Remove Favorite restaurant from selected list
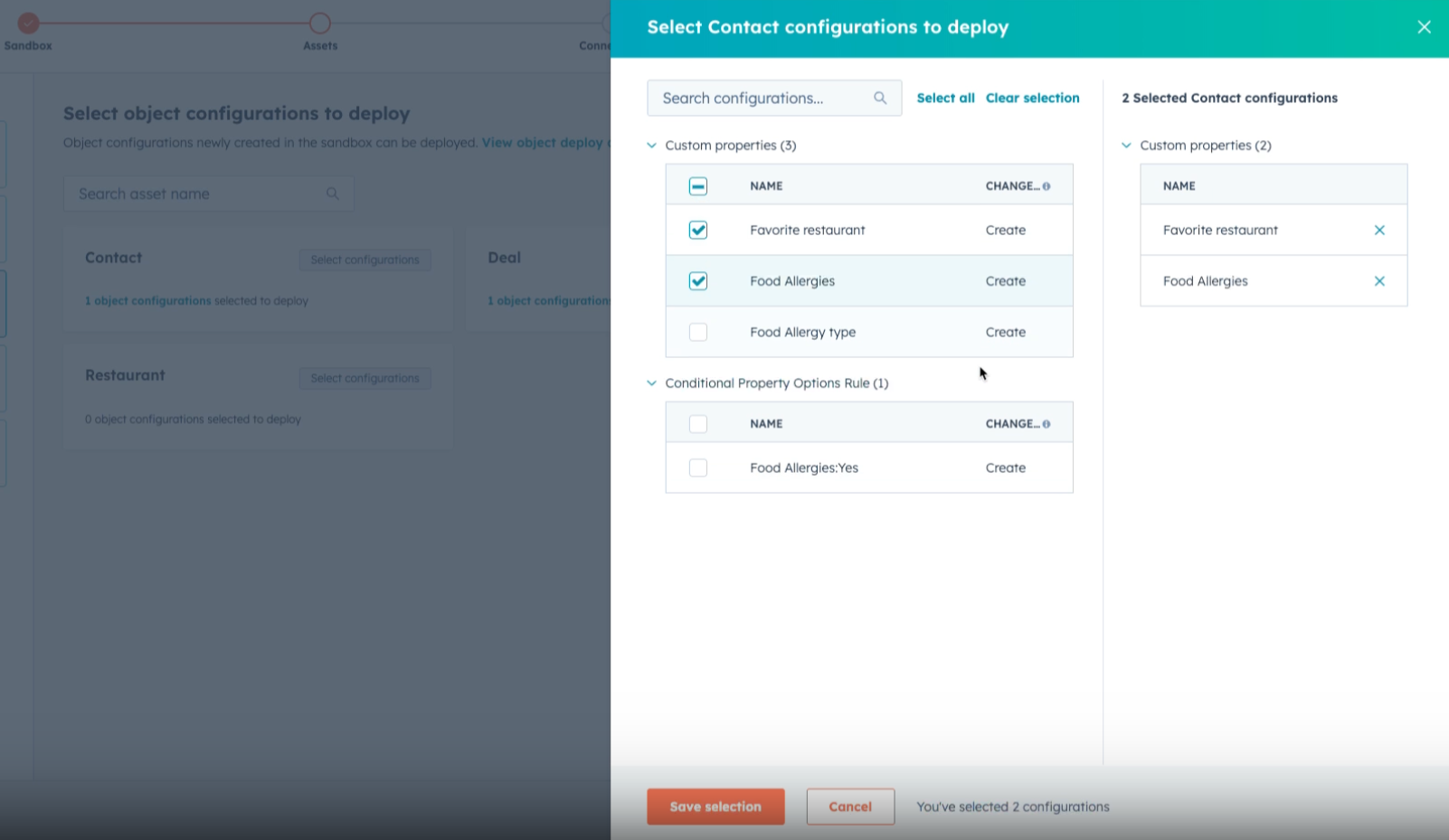 [1378, 231]
